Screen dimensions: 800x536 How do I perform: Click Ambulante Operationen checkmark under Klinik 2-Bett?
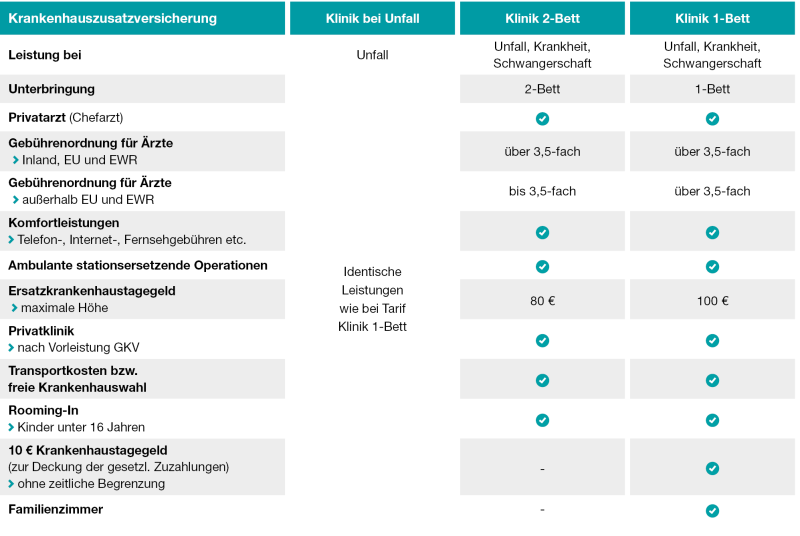[x=542, y=267]
